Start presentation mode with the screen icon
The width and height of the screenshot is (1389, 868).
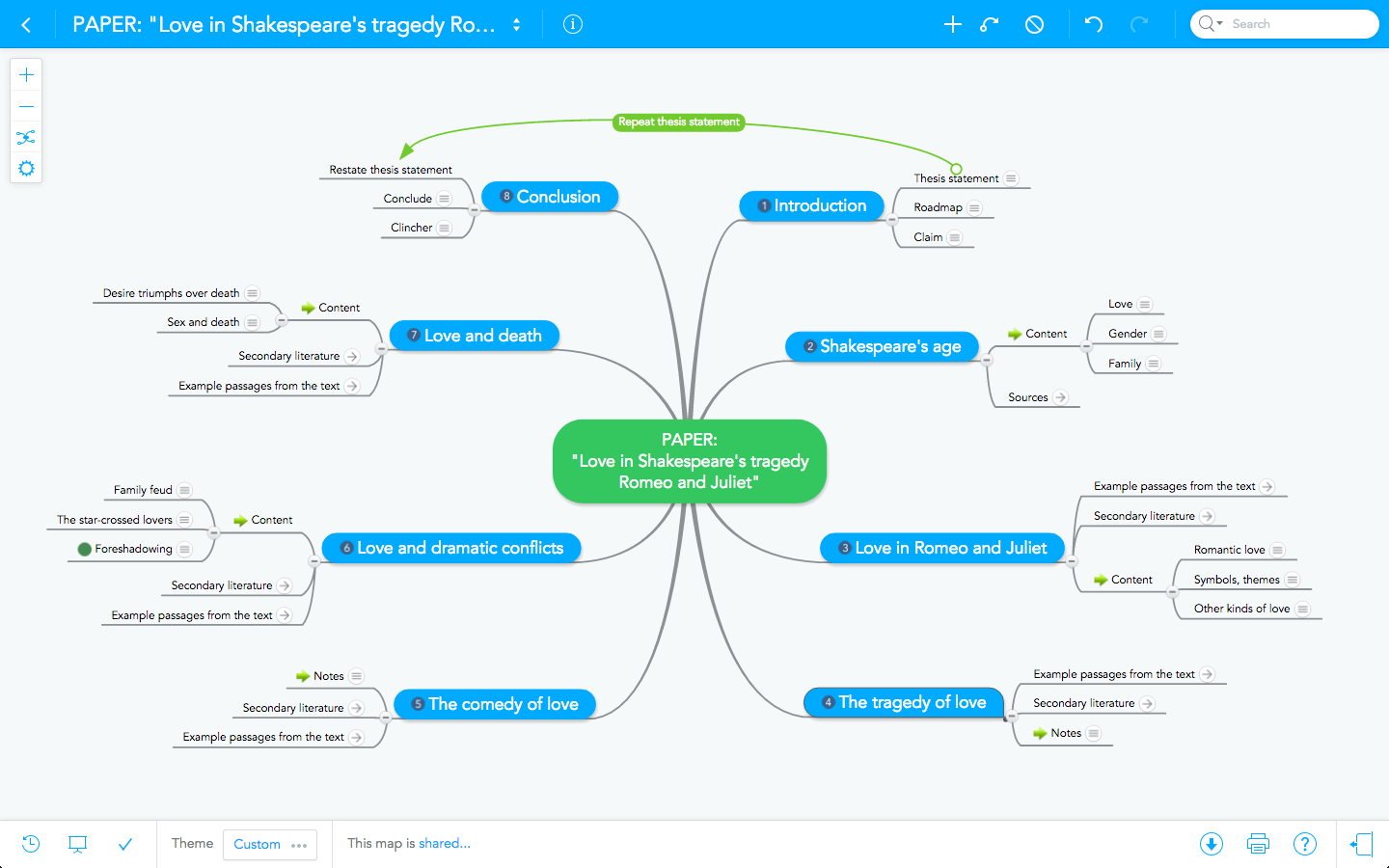78,844
